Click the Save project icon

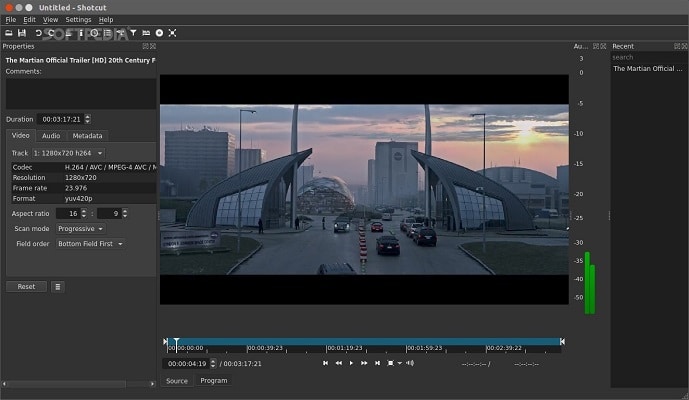pyautogui.click(x=22, y=33)
